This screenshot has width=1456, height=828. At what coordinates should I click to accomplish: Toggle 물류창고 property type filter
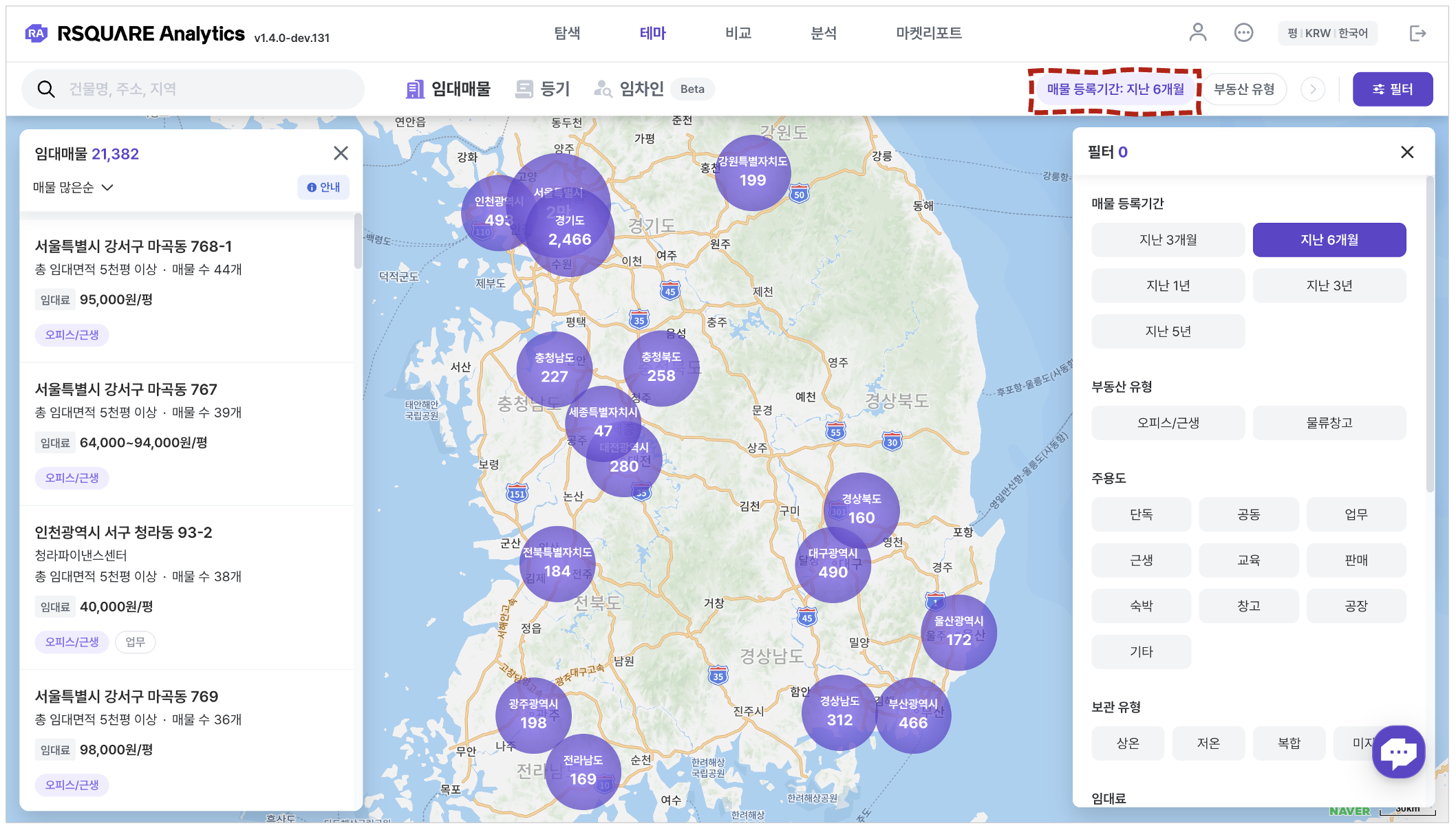1329,423
